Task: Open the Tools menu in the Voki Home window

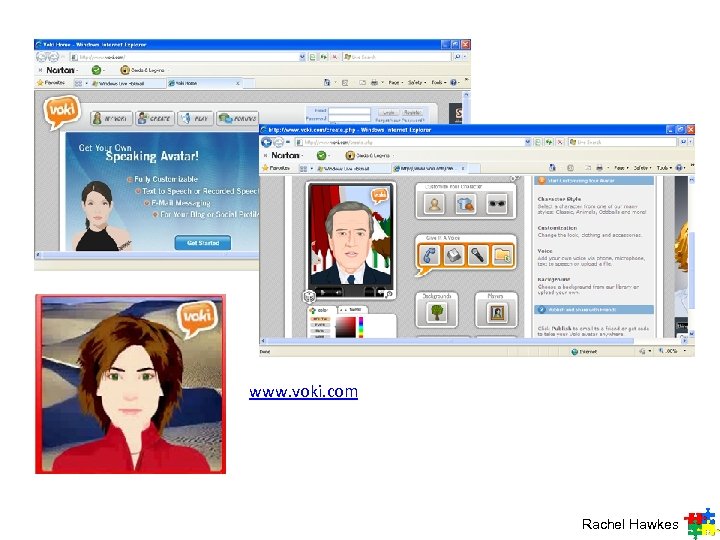Action: [438, 83]
